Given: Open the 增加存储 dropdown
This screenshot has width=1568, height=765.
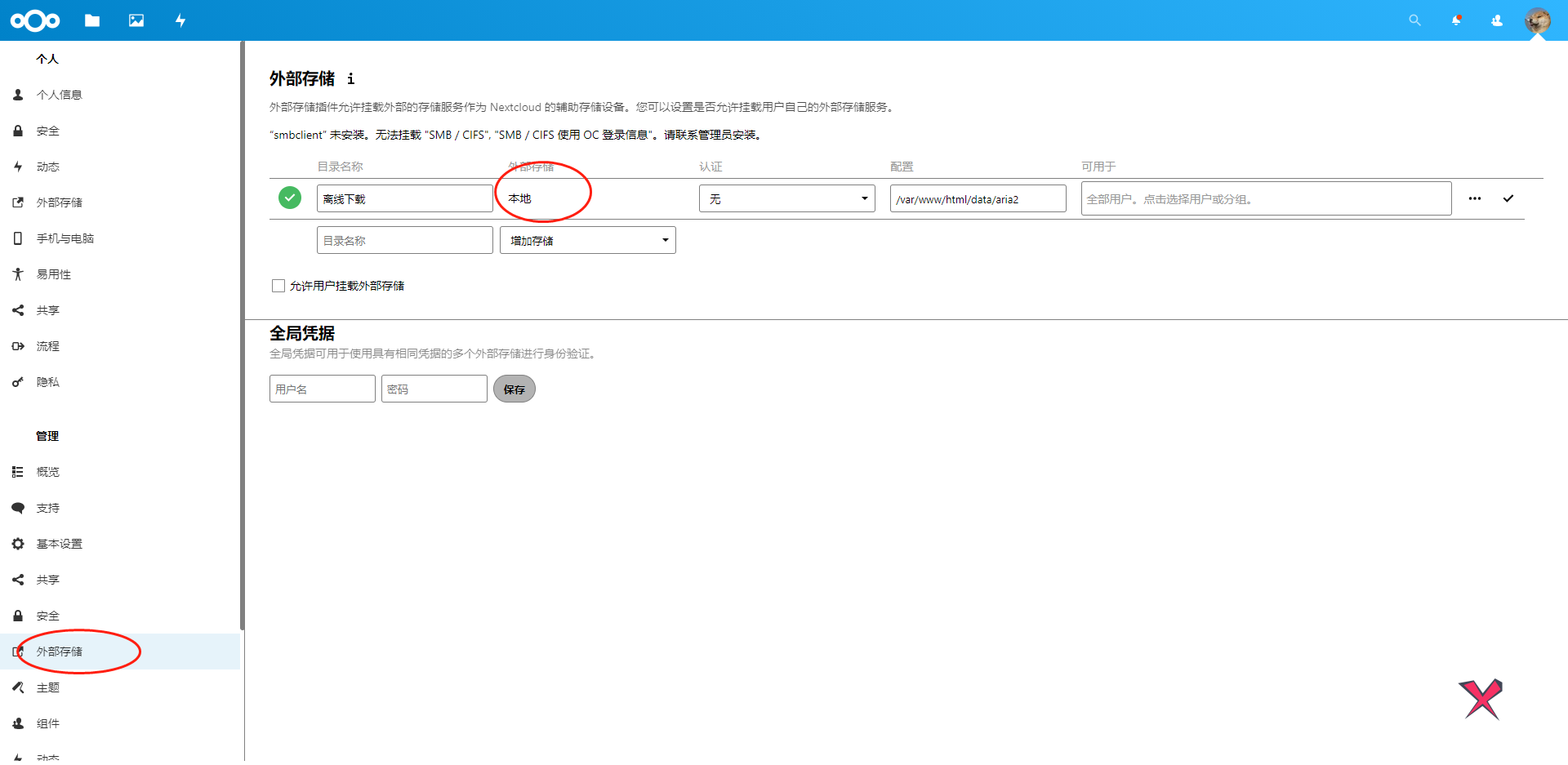Looking at the screenshot, I should pyautogui.click(x=588, y=240).
